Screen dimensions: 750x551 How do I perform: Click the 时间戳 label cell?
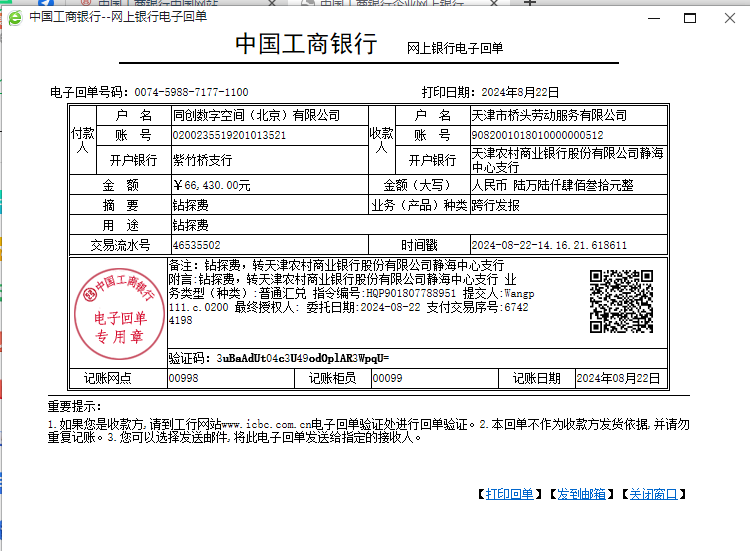pyautogui.click(x=419, y=245)
